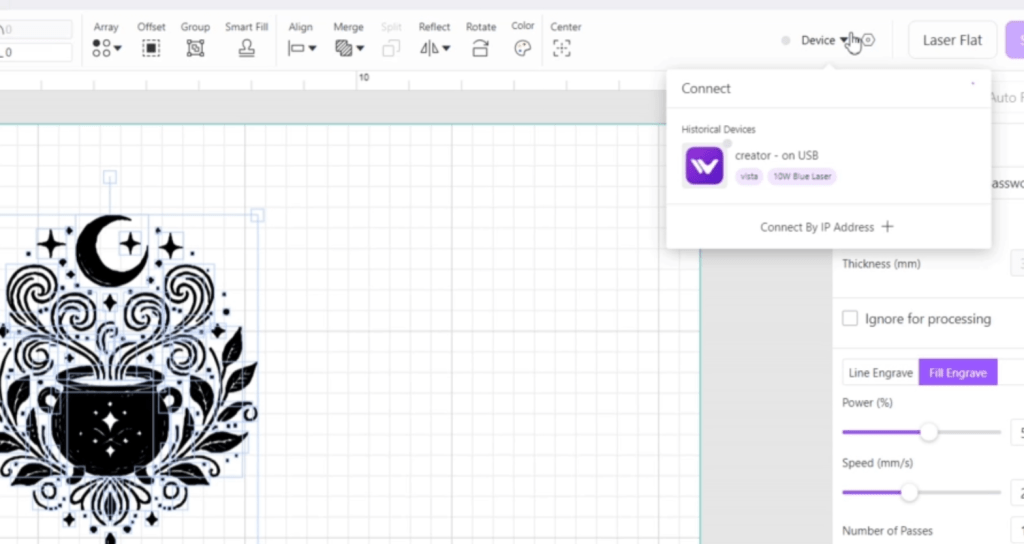The height and width of the screenshot is (544, 1024).
Task: Select the Smart Fill tool
Action: [x=245, y=47]
